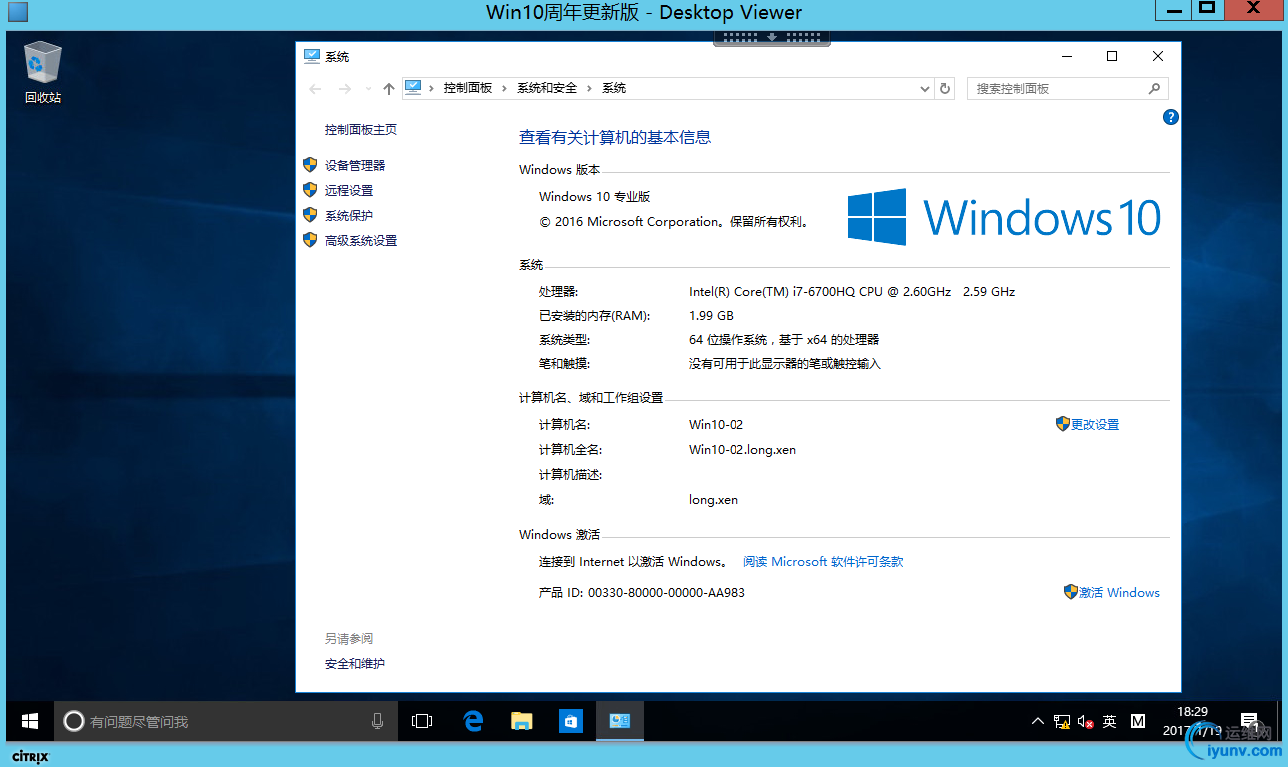The image size is (1288, 767).
Task: Launch Microsoft Edge from taskbar
Action: 473,721
